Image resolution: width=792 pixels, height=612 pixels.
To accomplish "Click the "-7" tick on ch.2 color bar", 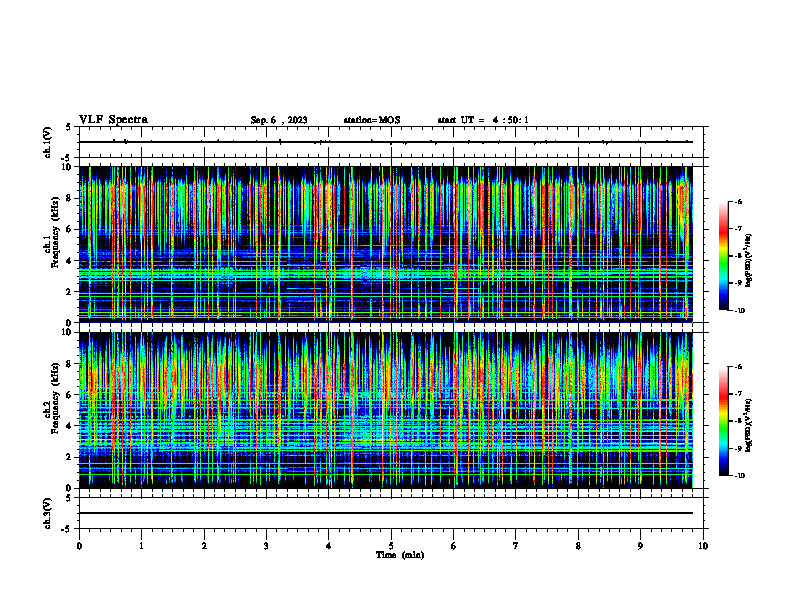I will [738, 394].
